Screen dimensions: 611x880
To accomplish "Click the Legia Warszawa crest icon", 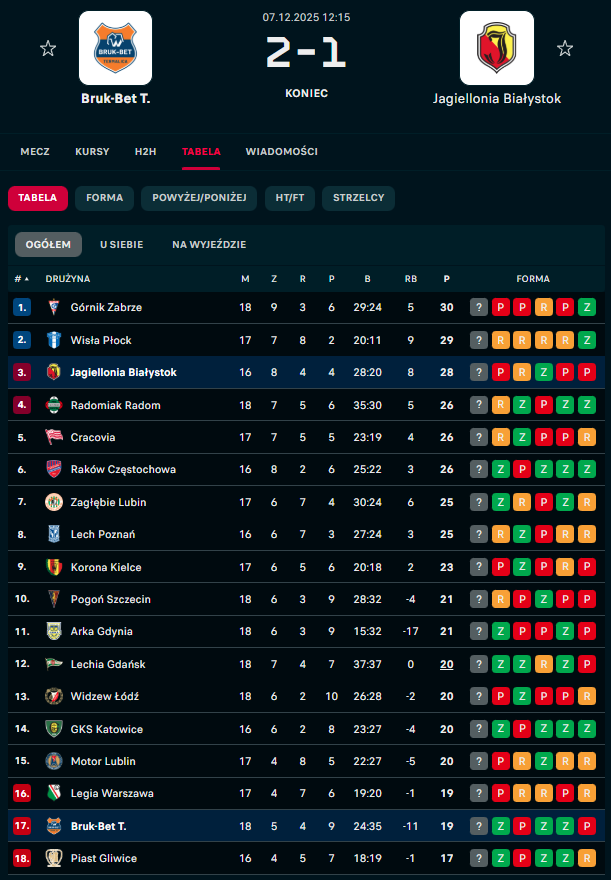I will tap(54, 794).
